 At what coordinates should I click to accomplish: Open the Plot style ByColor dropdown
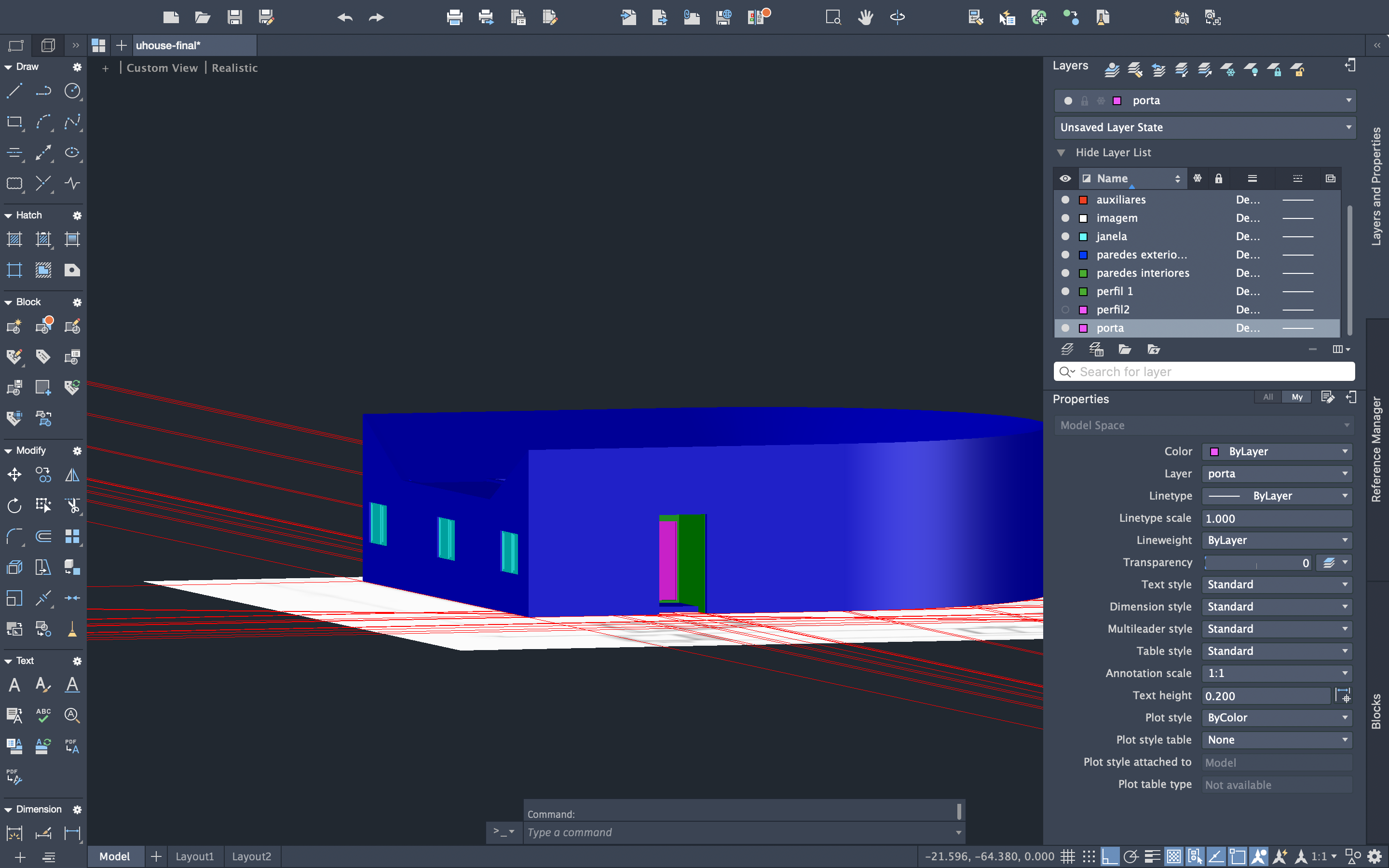[1277, 718]
